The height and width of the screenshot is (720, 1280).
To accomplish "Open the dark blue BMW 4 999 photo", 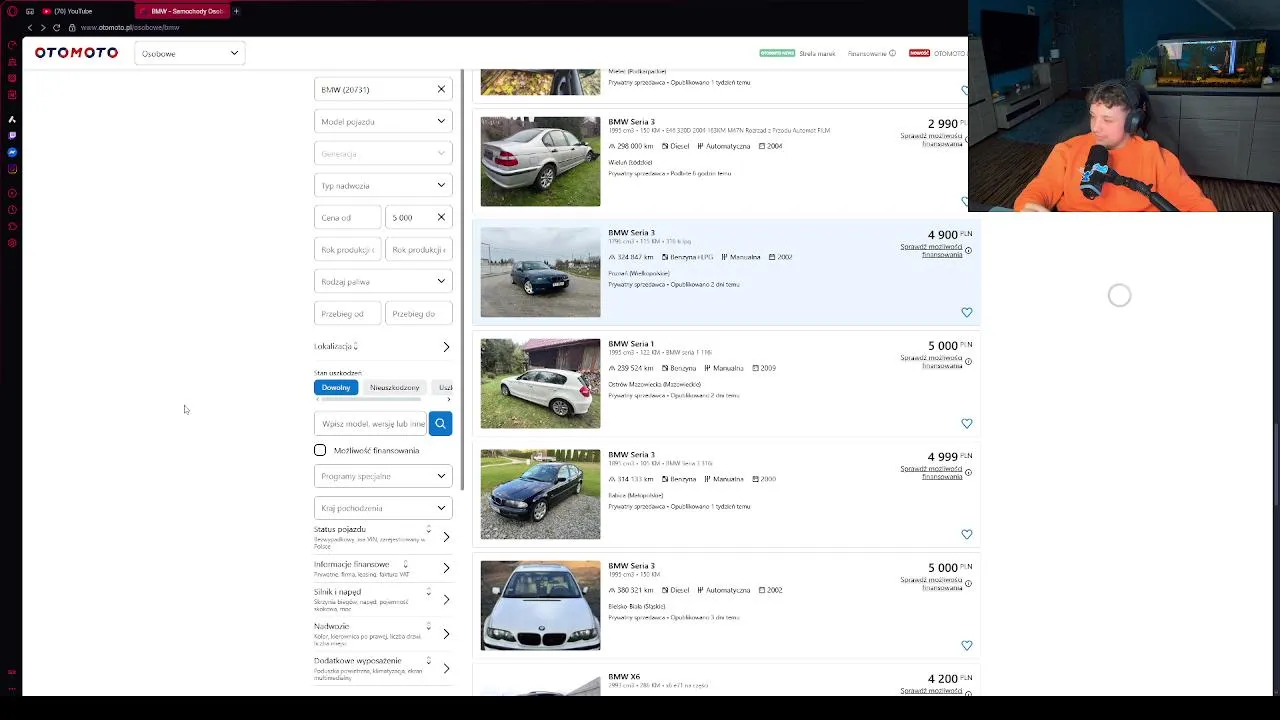I will point(540,494).
